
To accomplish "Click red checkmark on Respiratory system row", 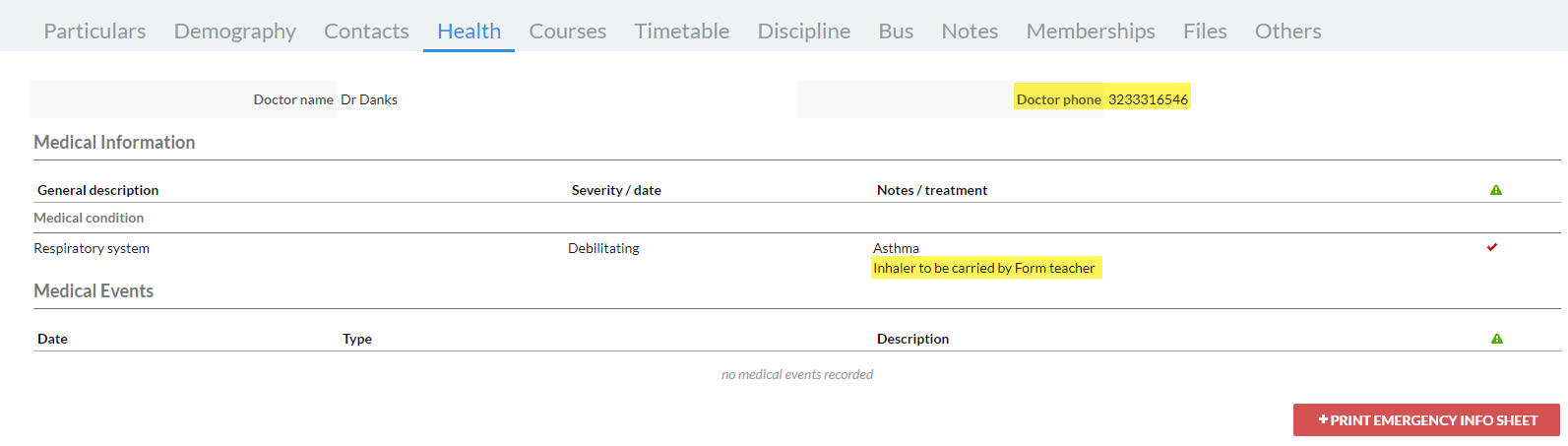I will click(1492, 247).
